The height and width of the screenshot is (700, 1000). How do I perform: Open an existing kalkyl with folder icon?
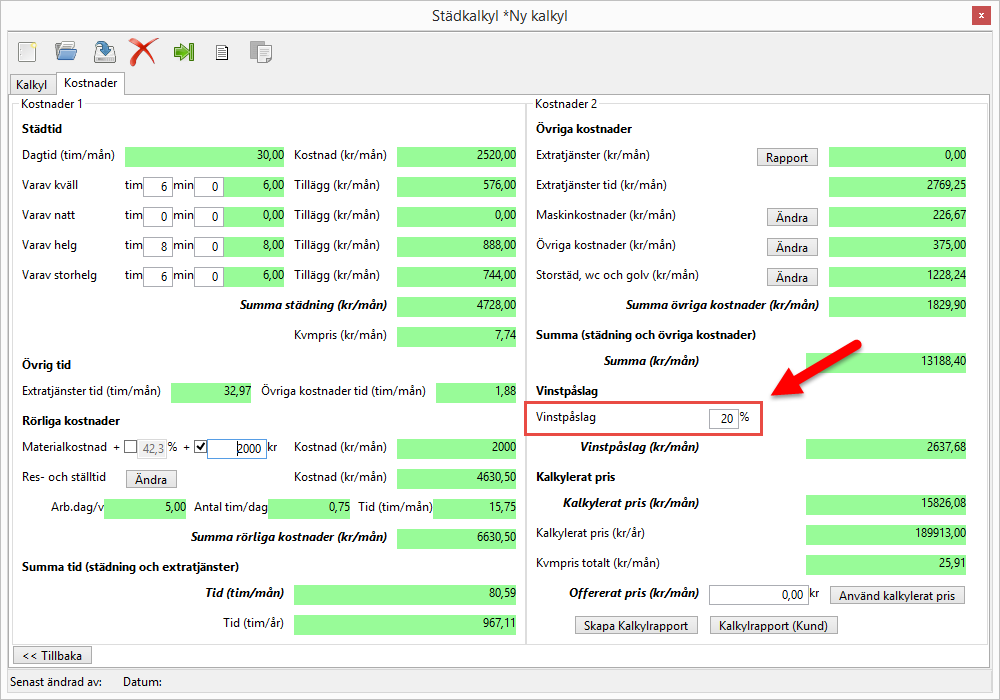tap(66, 52)
